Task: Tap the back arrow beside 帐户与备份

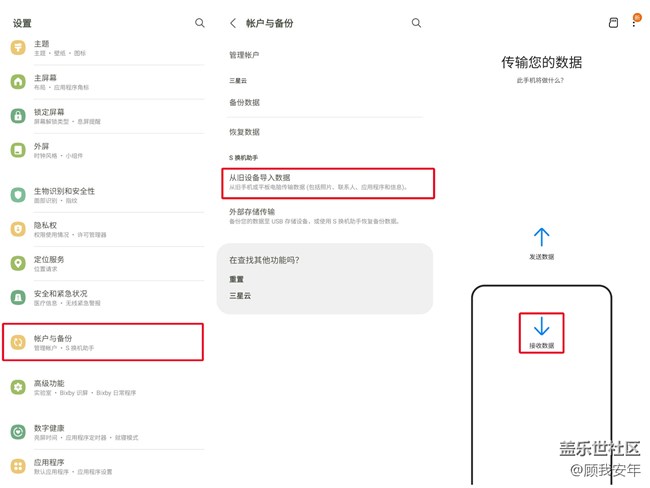Action: pyautogui.click(x=233, y=23)
